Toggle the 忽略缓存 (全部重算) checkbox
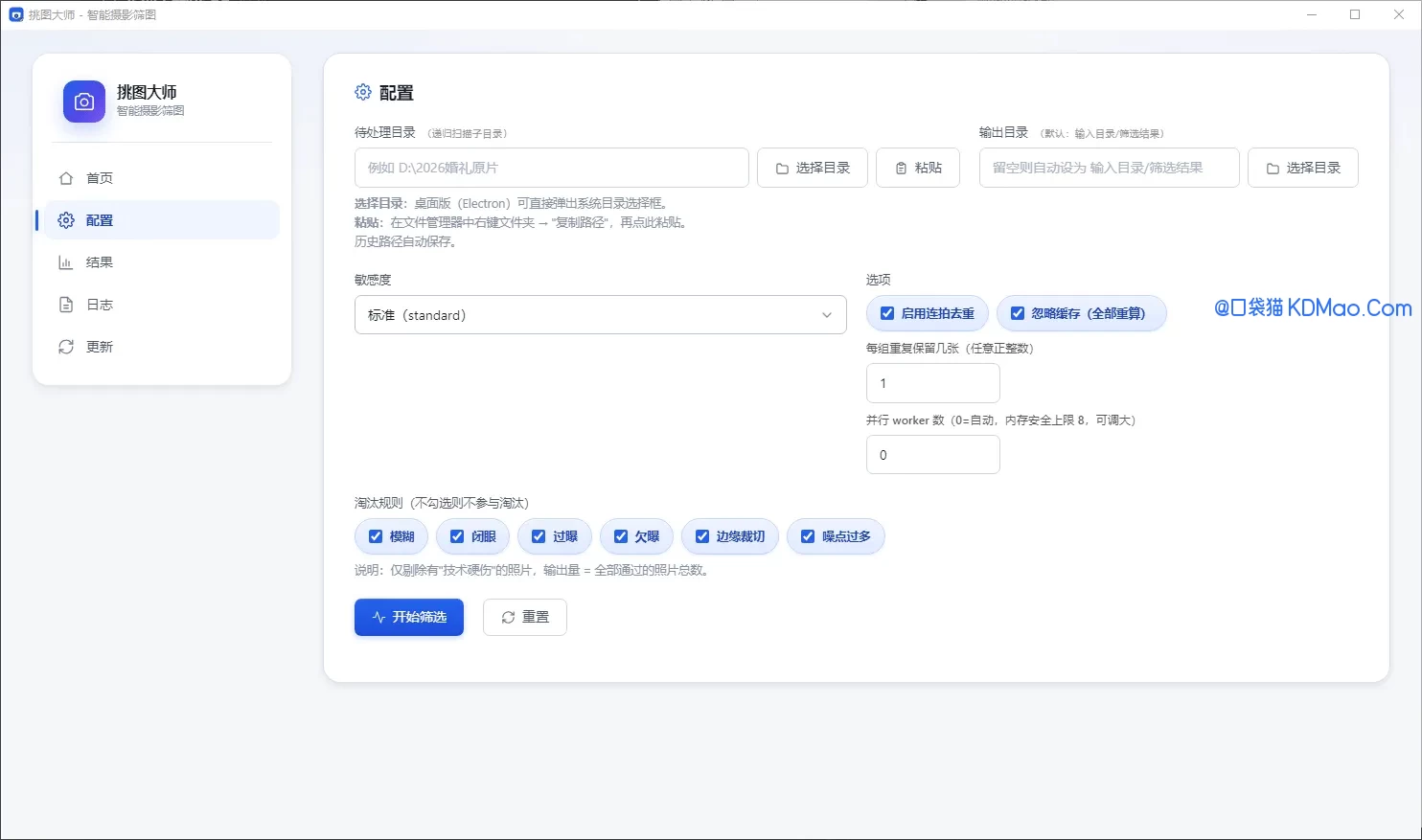Viewport: 1422px width, 840px height. click(1018, 313)
